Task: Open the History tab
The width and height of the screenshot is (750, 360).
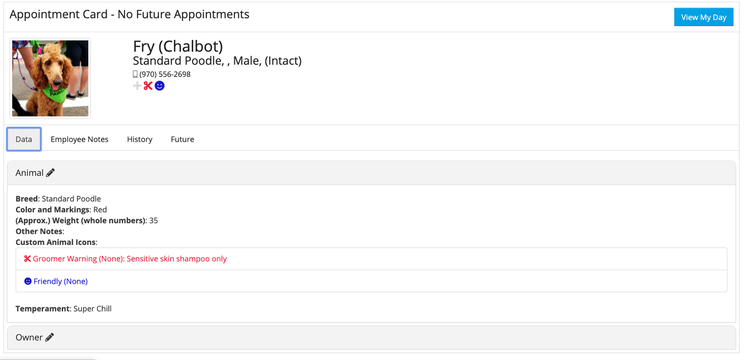Action: (x=140, y=140)
